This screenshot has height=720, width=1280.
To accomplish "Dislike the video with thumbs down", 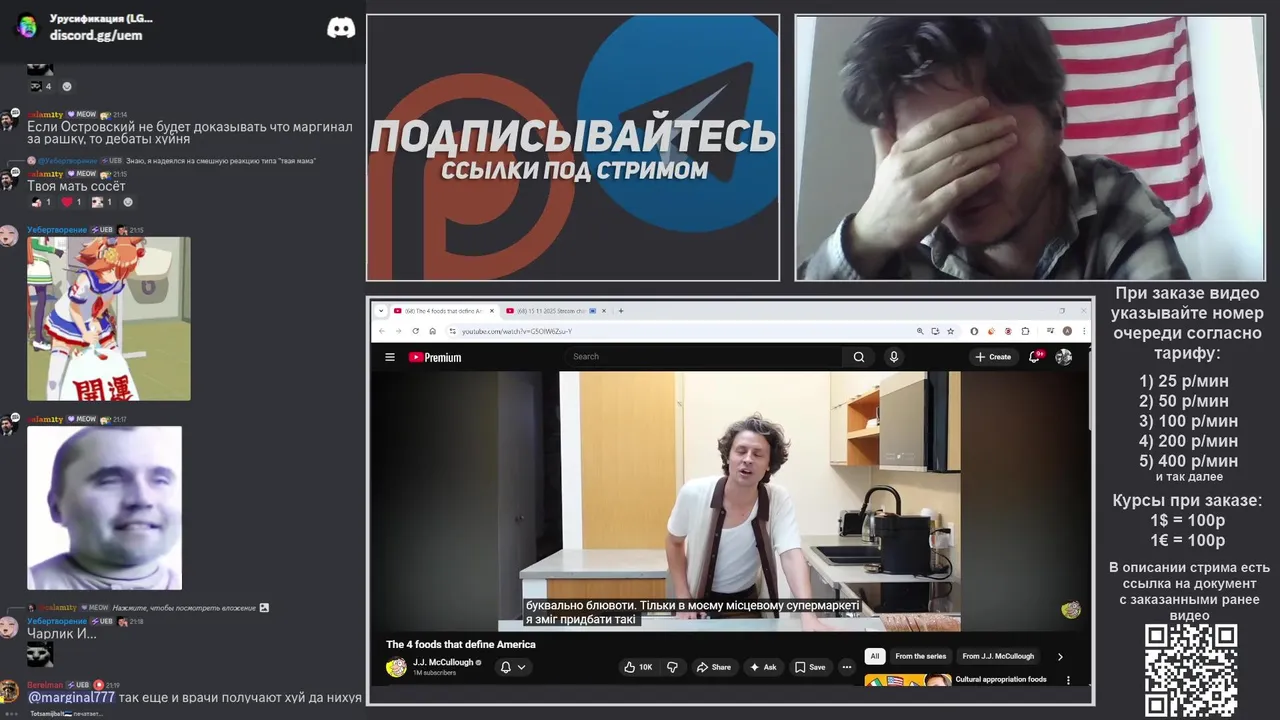I will [672, 667].
